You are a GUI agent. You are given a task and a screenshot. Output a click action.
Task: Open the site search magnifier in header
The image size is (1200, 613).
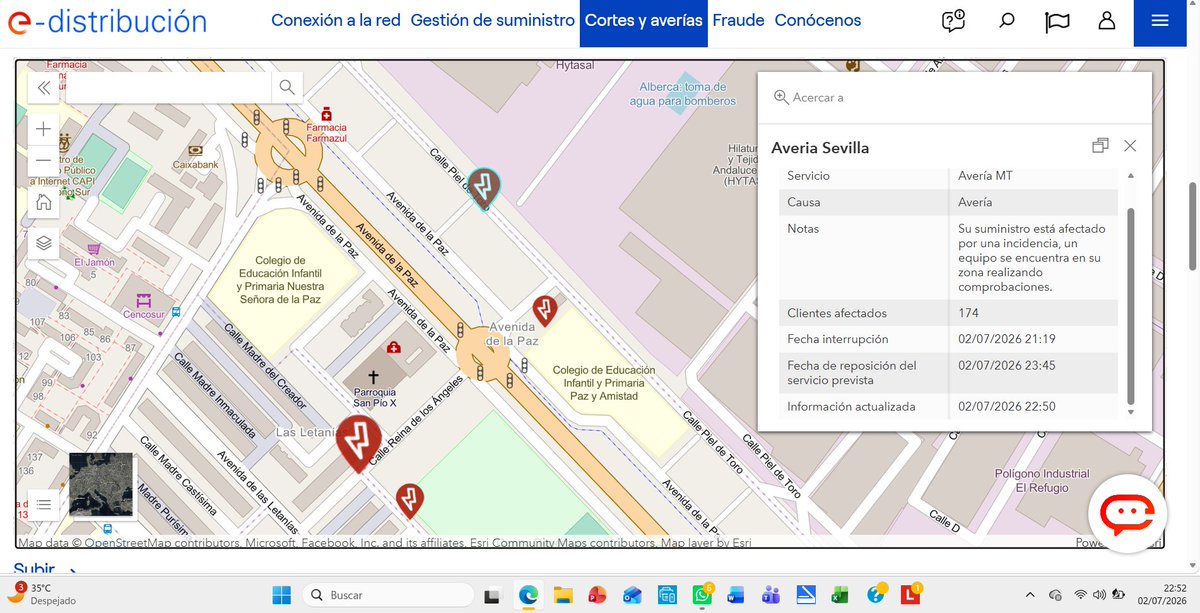tap(1007, 21)
